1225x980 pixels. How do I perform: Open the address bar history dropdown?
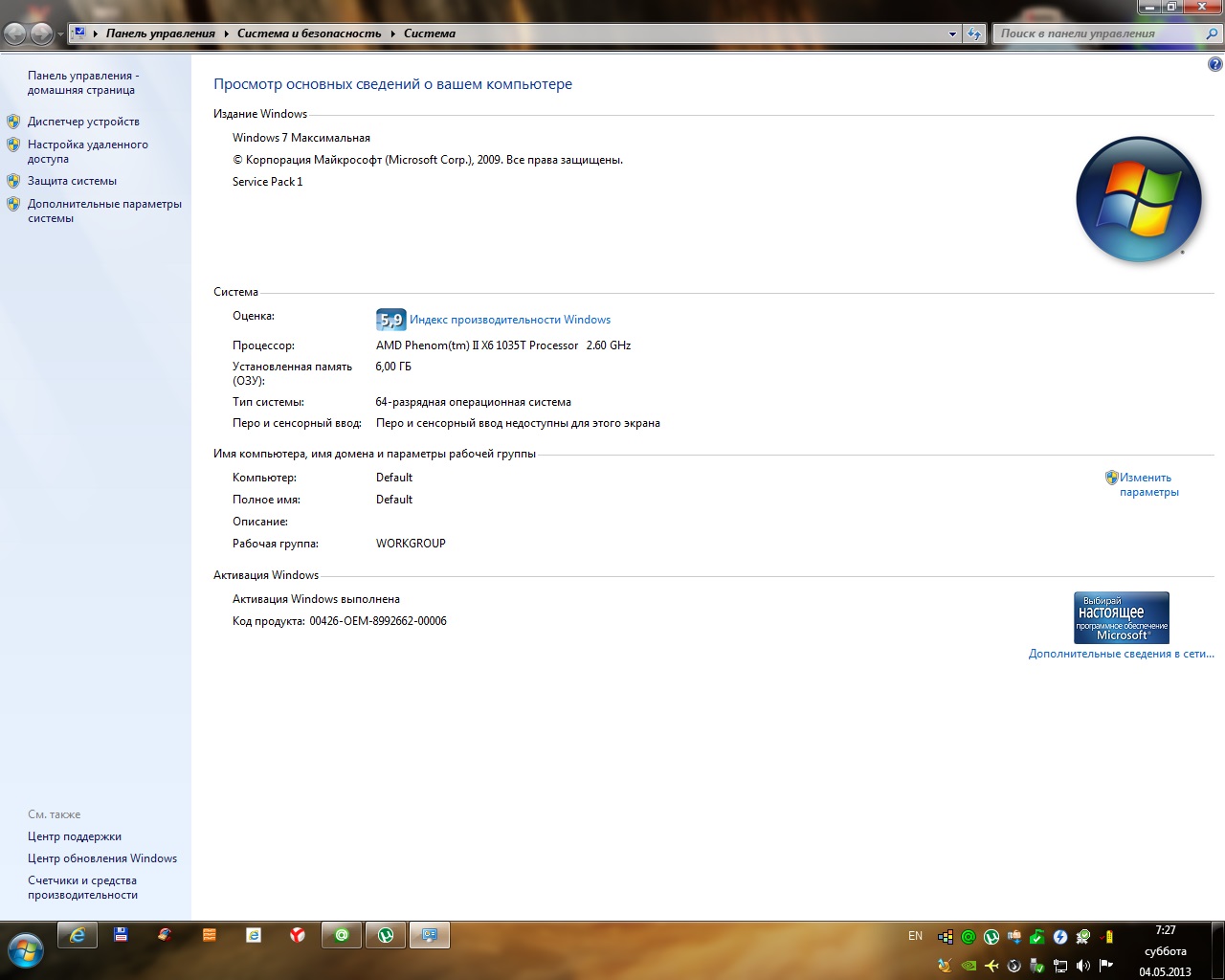tap(952, 33)
